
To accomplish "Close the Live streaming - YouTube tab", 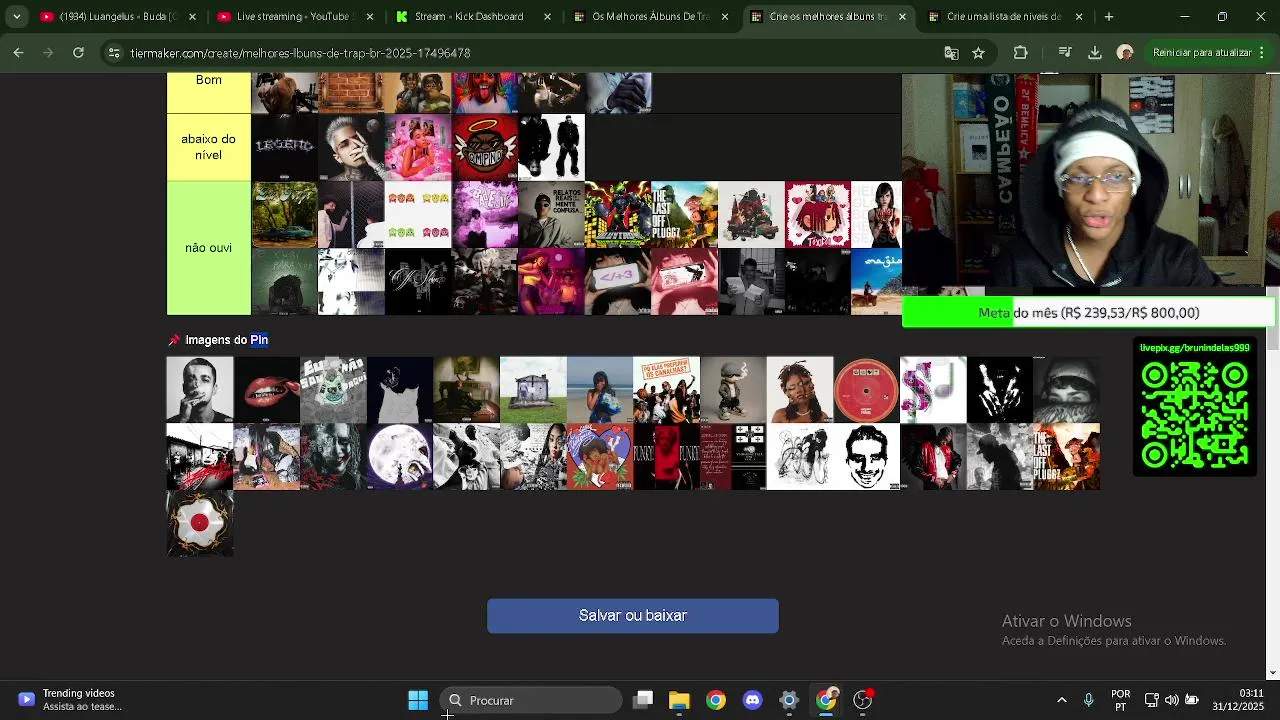I will [369, 16].
